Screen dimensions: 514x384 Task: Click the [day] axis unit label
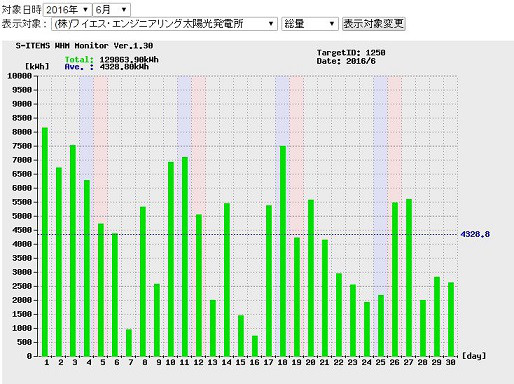click(474, 356)
